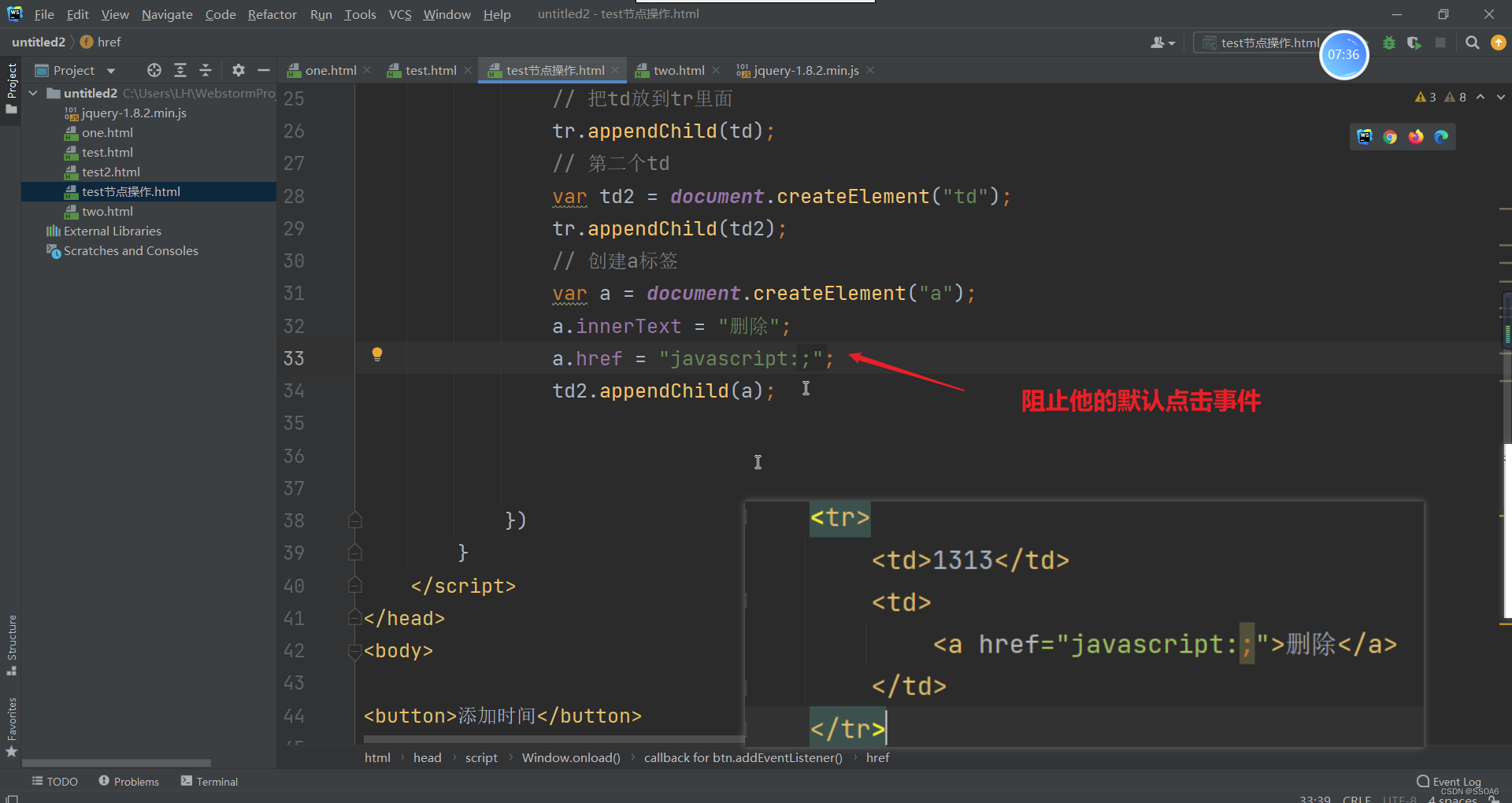The width and height of the screenshot is (1512, 803).
Task: Select Scratches and Consoles node
Action: pos(131,250)
